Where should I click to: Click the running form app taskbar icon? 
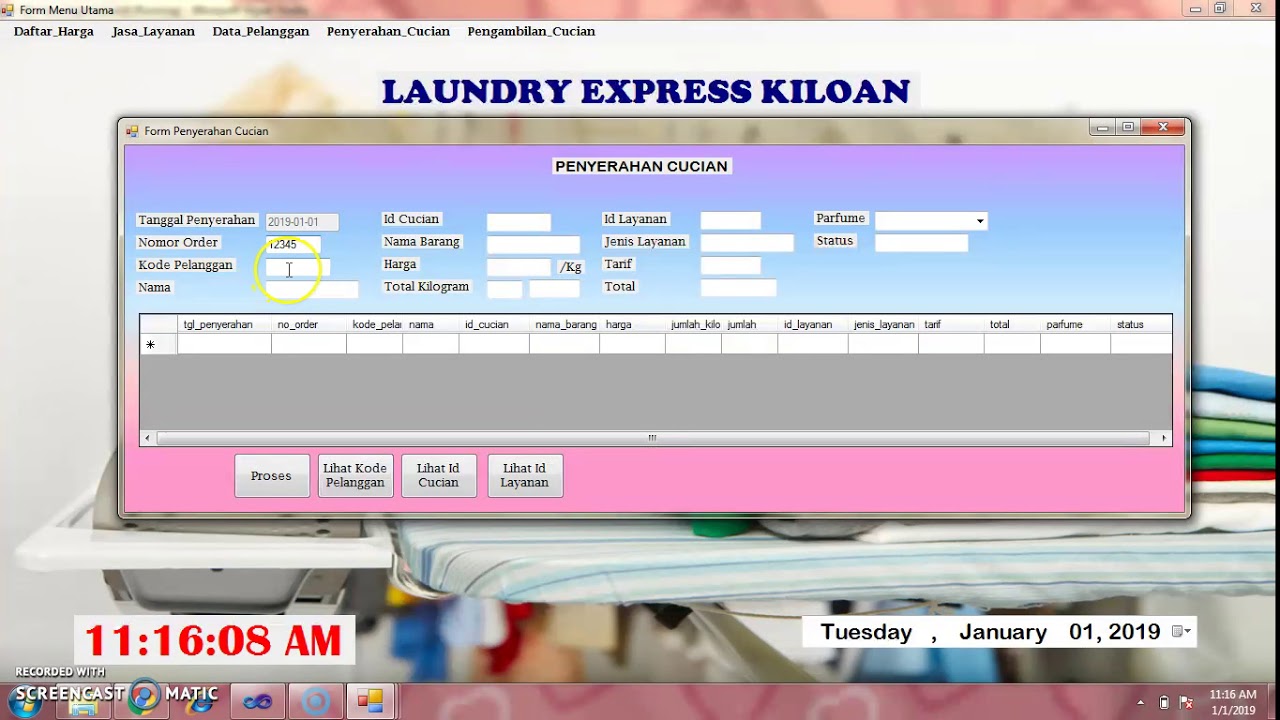click(371, 702)
